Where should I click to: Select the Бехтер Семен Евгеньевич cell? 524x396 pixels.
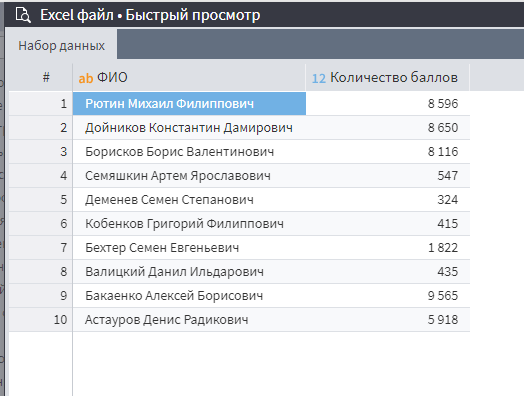click(x=189, y=248)
